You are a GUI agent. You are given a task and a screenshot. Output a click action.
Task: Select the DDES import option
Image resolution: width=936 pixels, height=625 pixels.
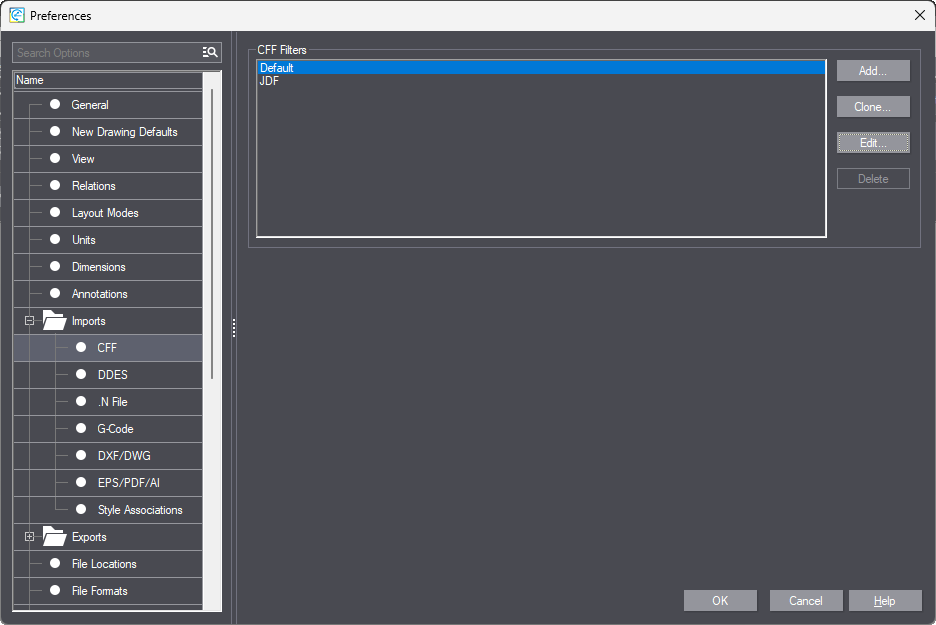point(112,375)
